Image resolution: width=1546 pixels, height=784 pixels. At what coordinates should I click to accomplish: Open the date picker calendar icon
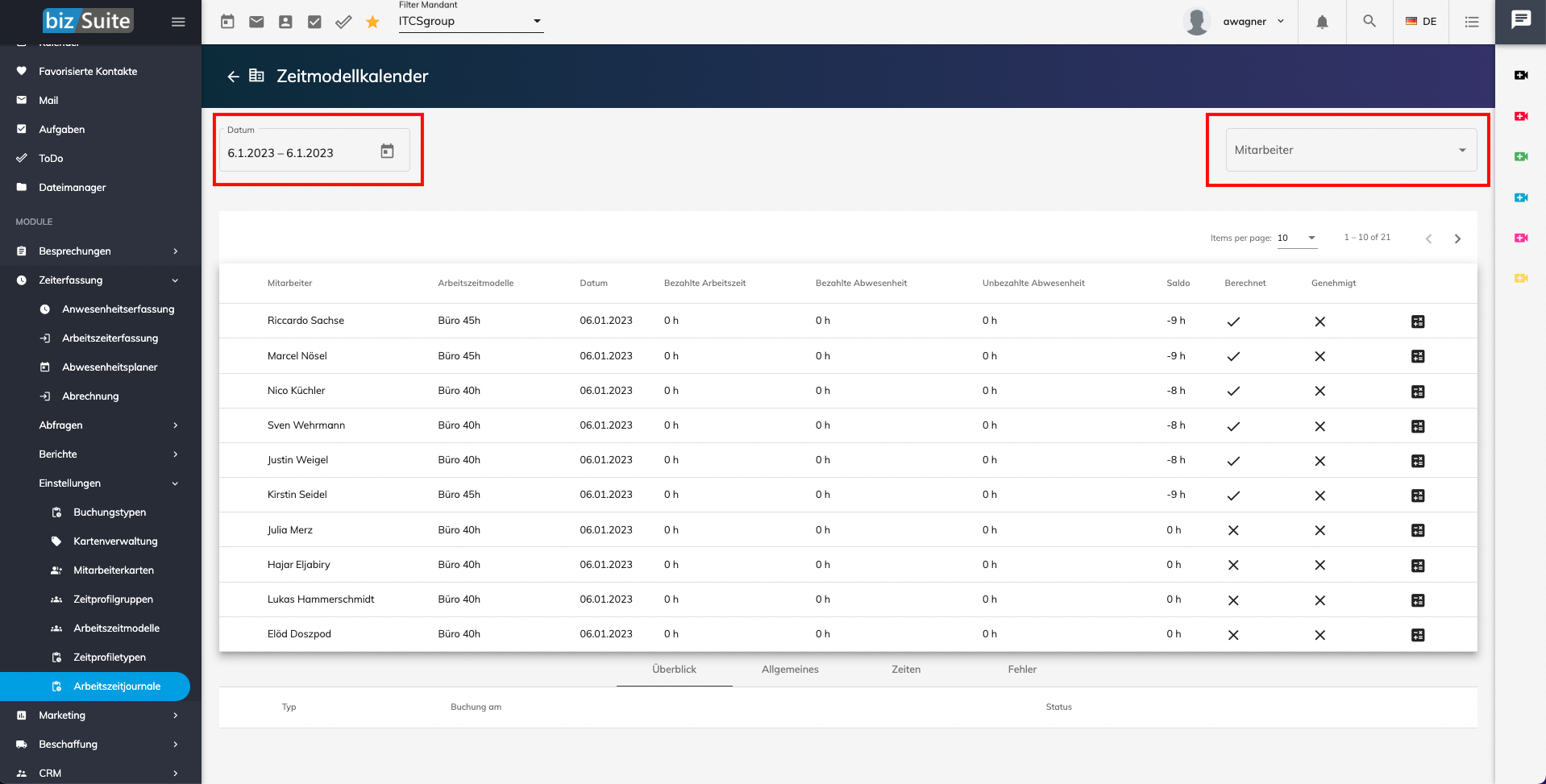tap(387, 151)
